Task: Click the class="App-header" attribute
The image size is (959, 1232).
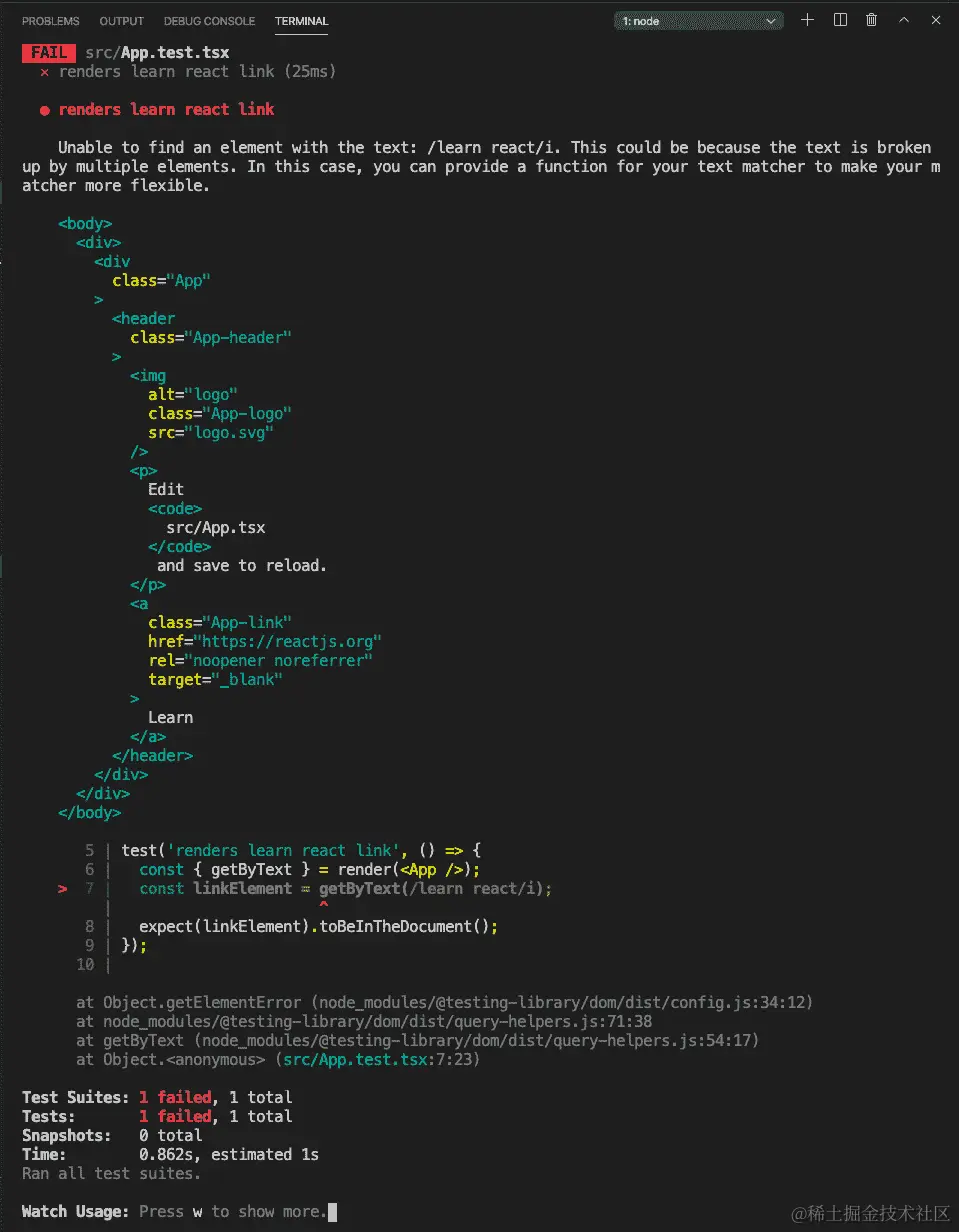Action: point(211,337)
